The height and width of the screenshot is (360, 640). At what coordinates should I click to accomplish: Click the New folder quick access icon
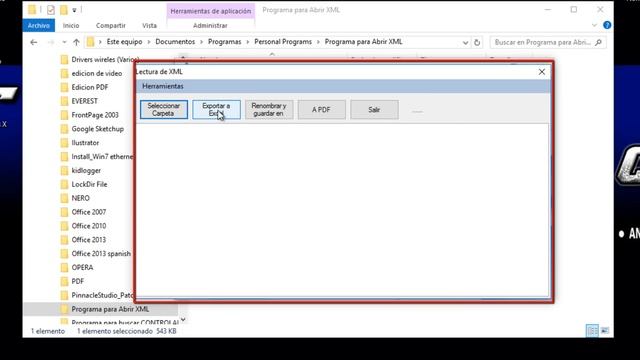point(64,10)
